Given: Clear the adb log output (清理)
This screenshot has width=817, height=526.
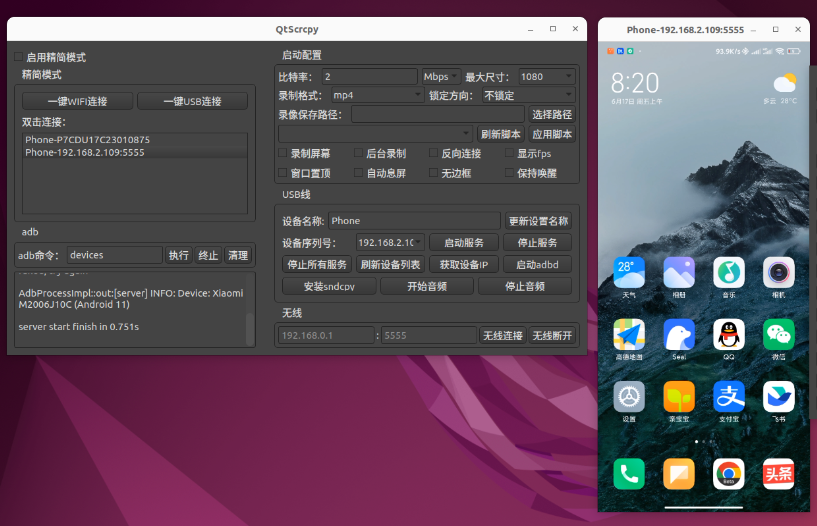Looking at the screenshot, I should point(238,255).
